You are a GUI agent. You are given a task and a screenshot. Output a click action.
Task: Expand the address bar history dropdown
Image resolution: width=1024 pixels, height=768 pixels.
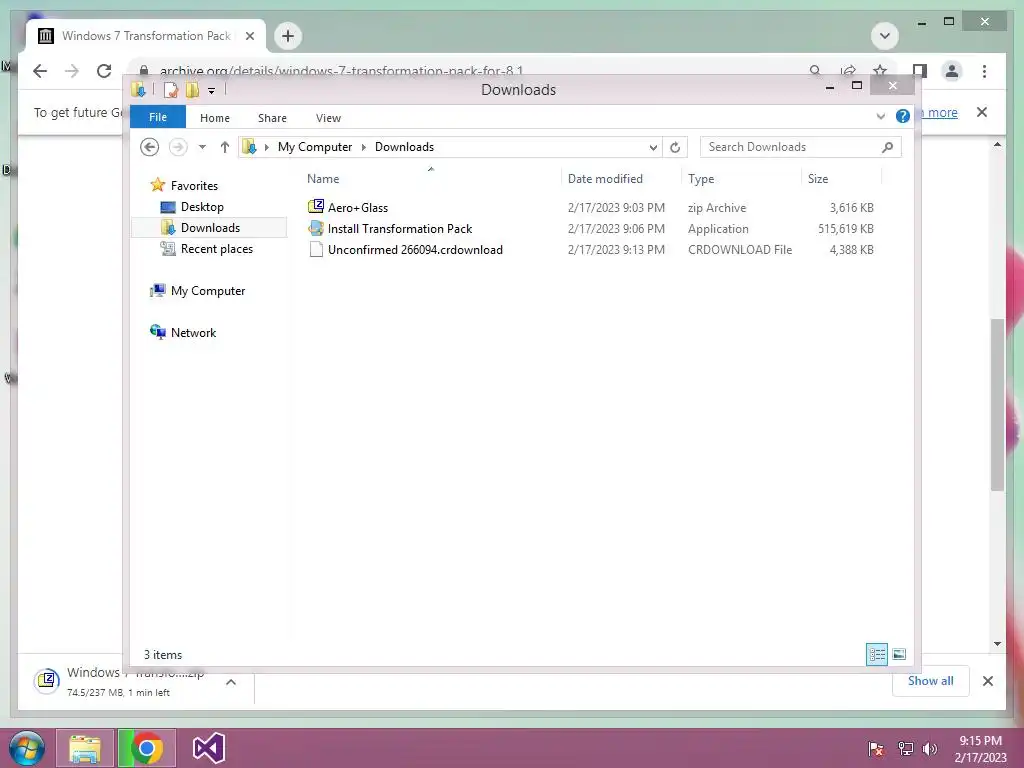tap(653, 148)
